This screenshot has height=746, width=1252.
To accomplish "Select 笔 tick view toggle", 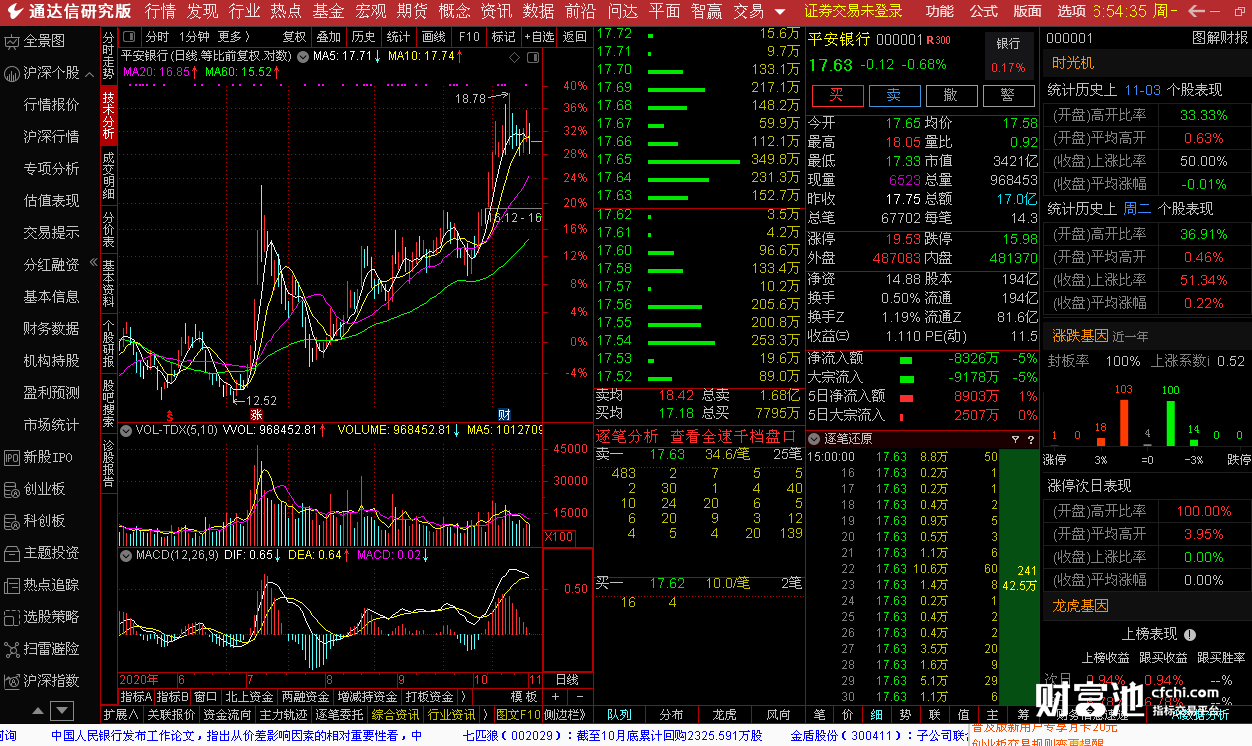I will pos(819,715).
